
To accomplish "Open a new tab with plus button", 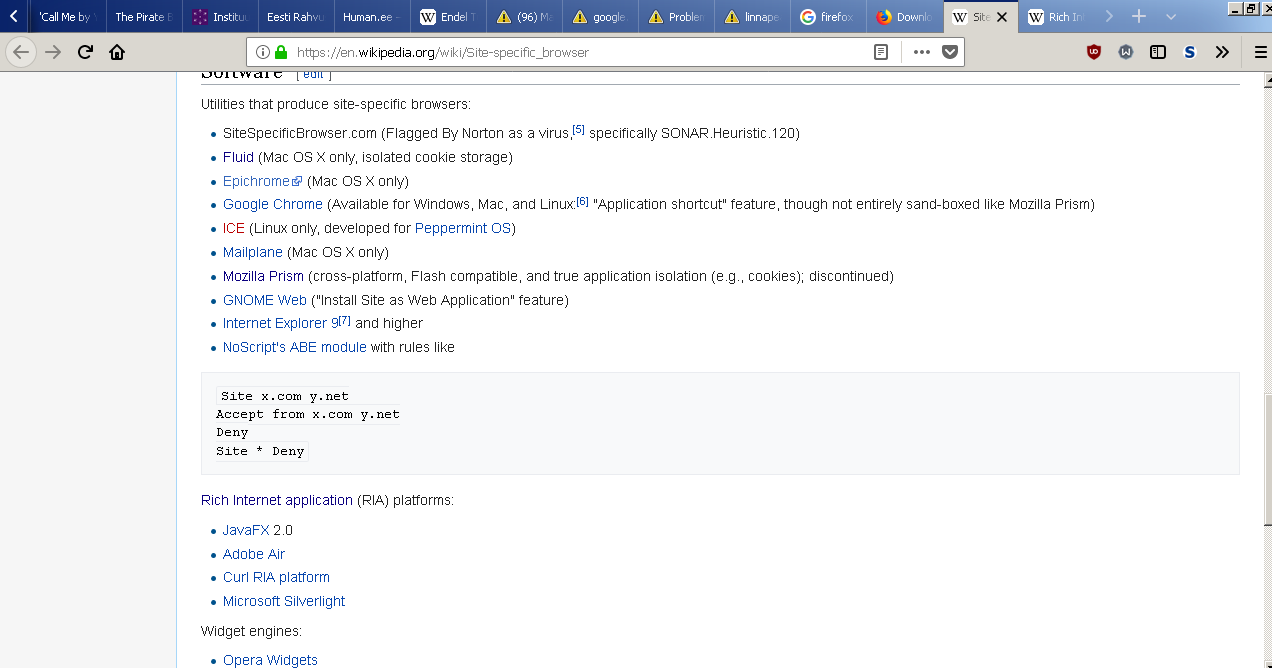I will (x=1138, y=17).
